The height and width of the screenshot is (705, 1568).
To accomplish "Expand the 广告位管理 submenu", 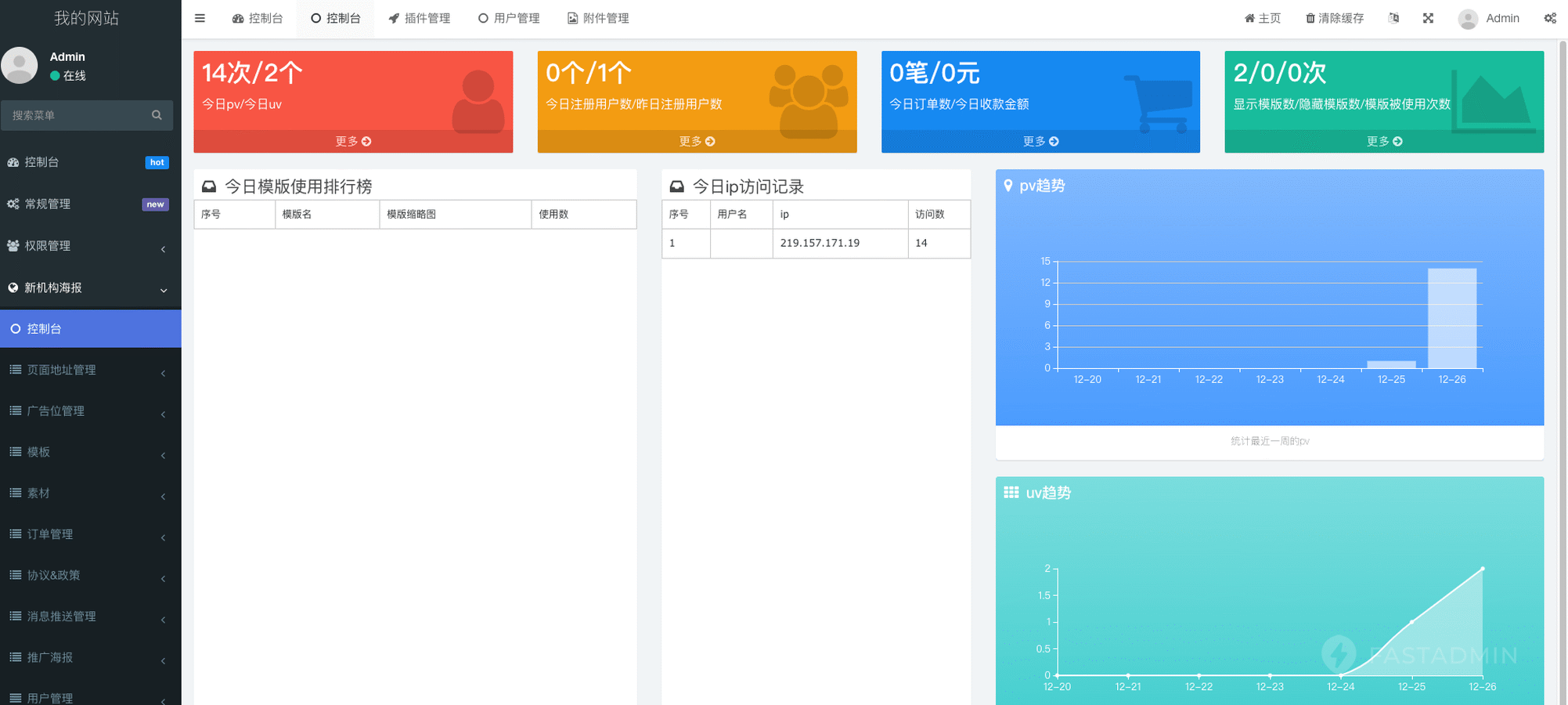I will (90, 410).
